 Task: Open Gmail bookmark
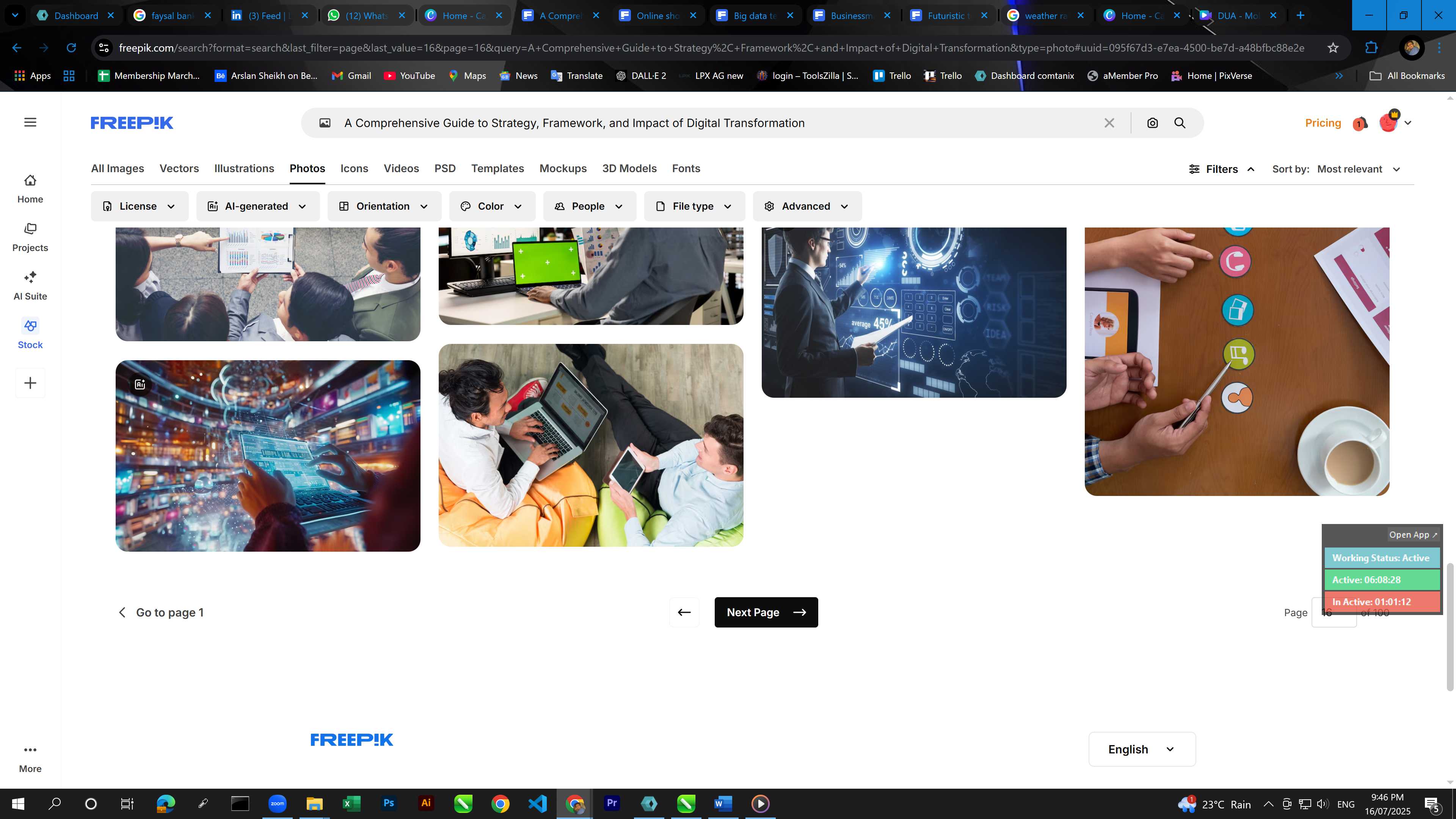tap(351, 76)
